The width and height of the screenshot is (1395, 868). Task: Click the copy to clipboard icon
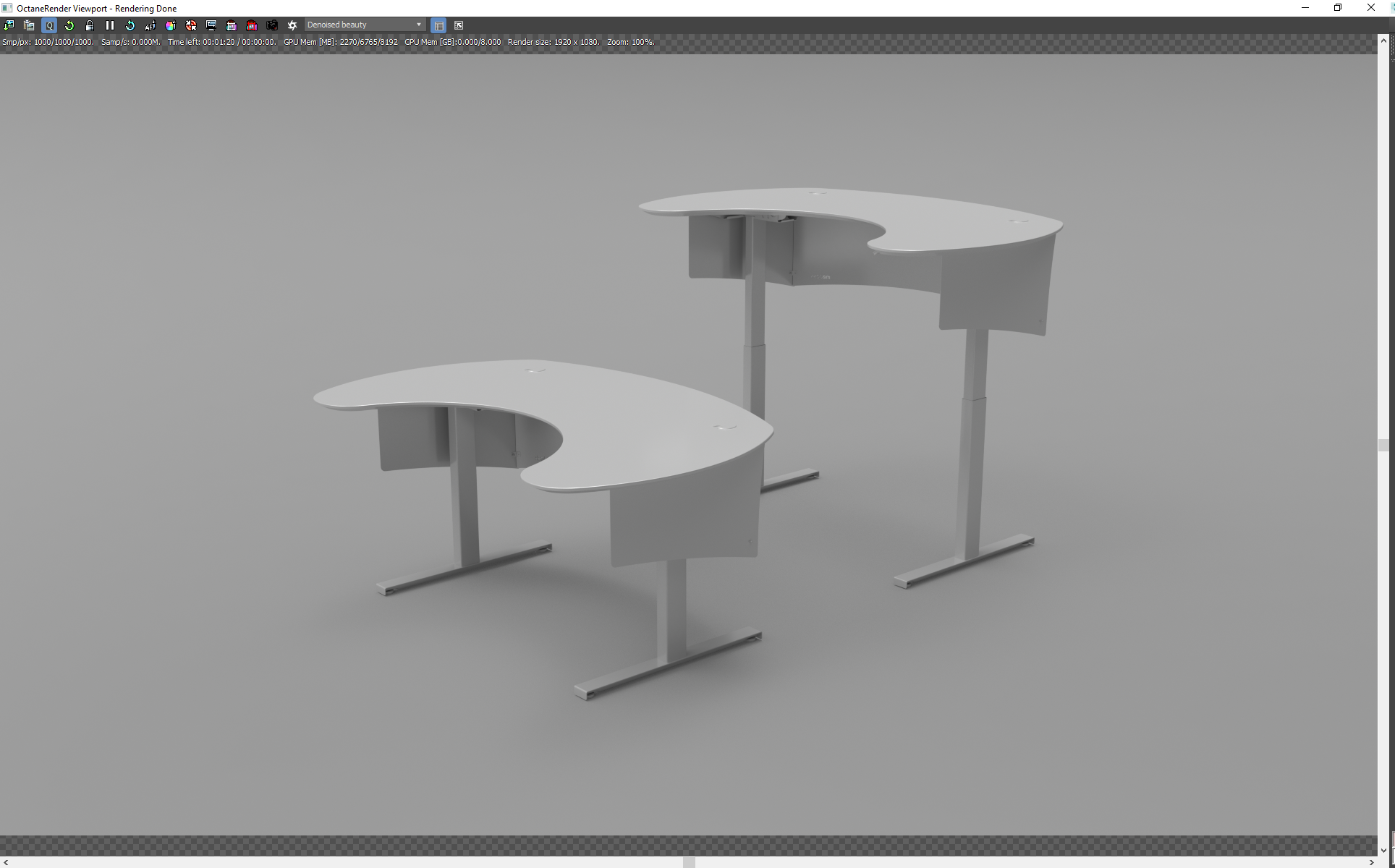29,25
